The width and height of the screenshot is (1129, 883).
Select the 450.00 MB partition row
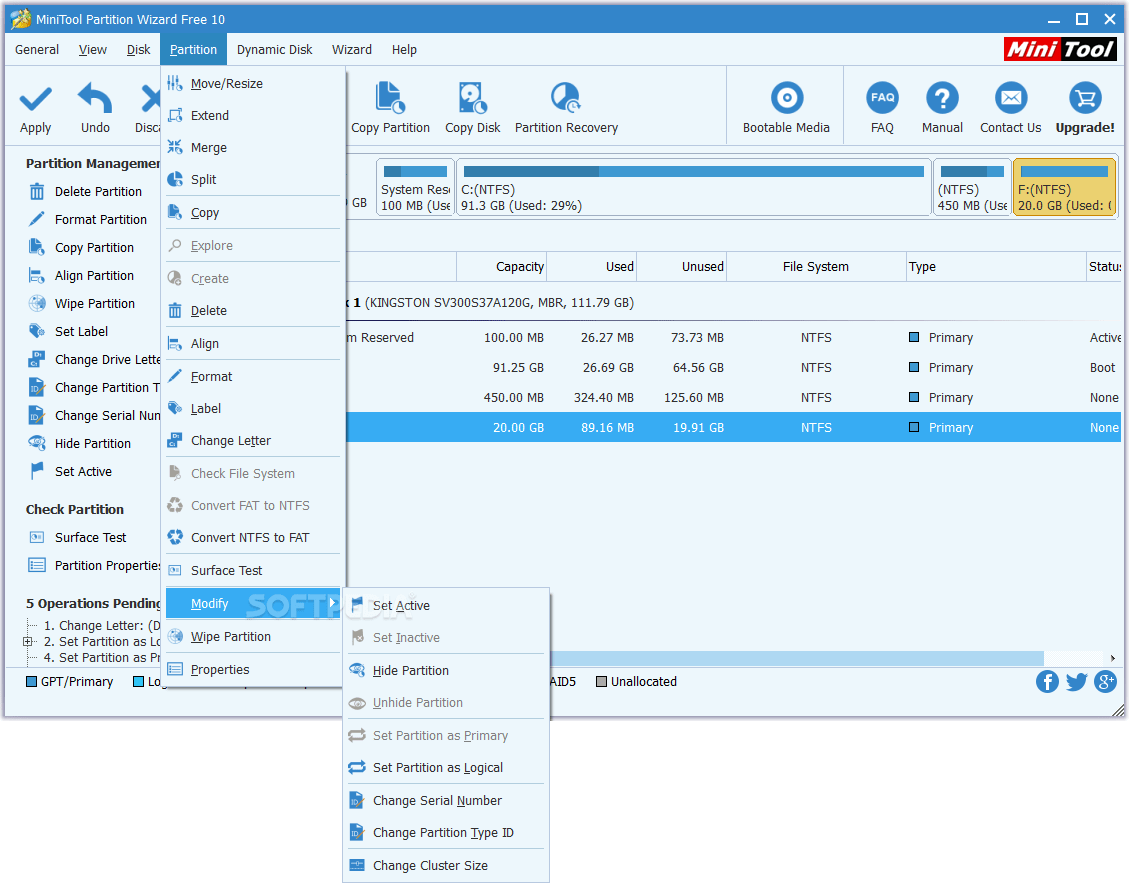[733, 398]
